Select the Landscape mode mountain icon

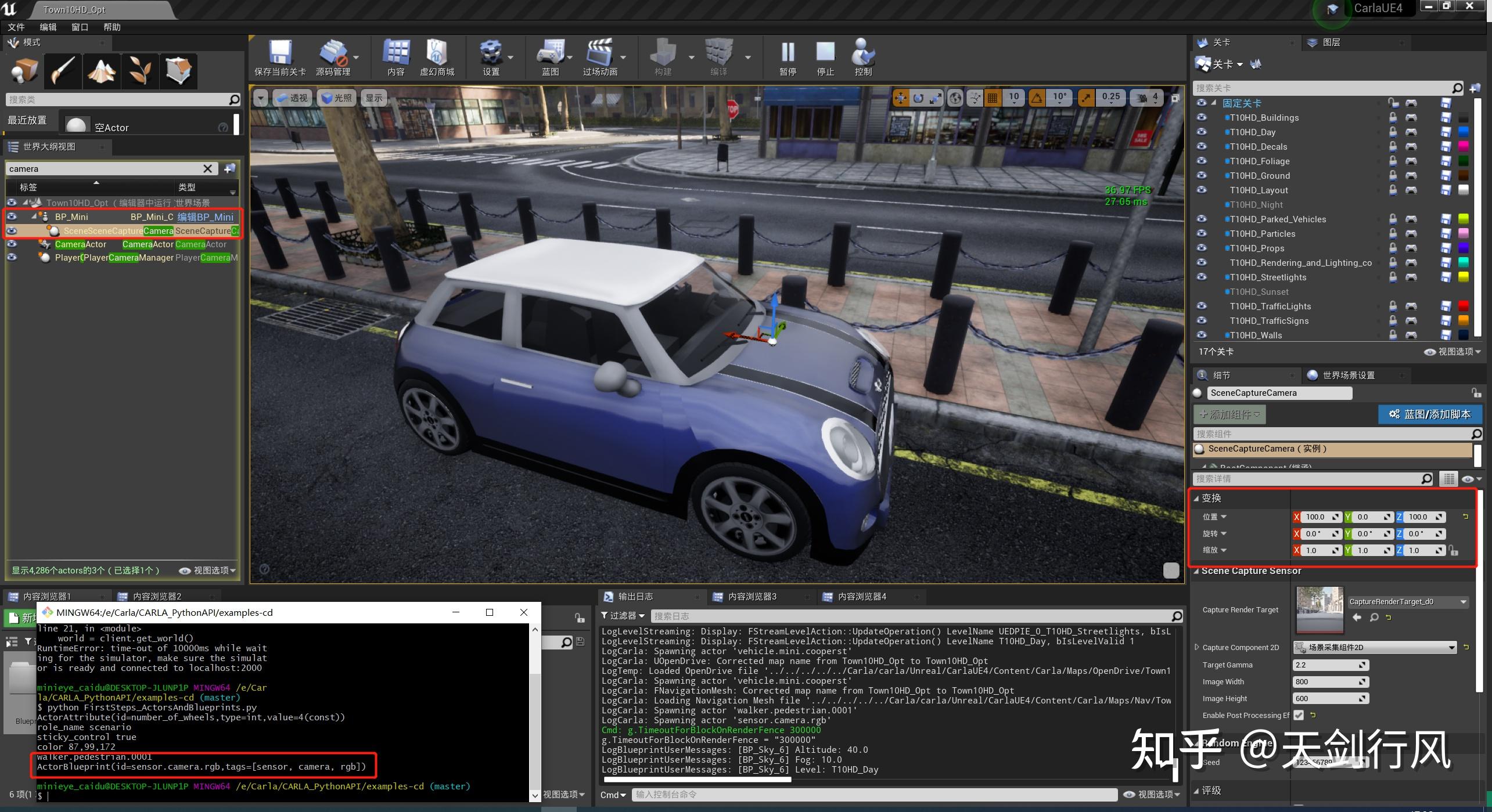point(102,71)
